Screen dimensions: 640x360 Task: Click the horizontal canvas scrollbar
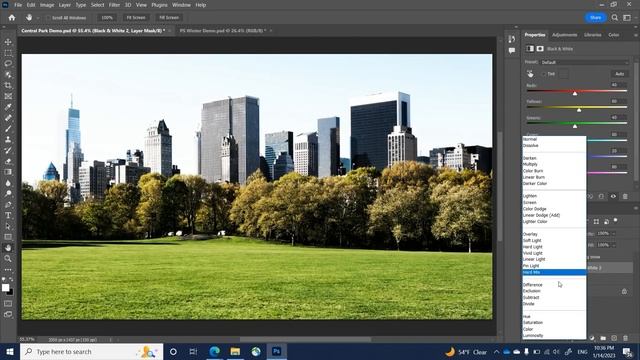click(x=305, y=339)
